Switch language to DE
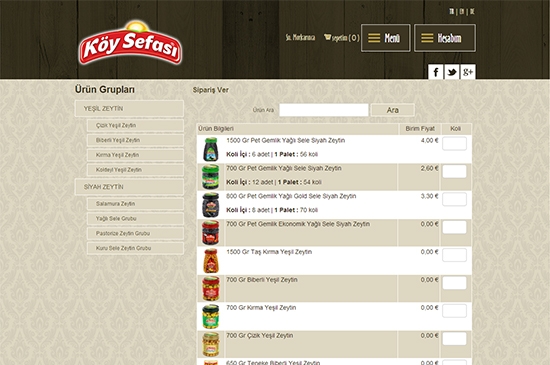Viewport: 550px width, 365px height. [x=472, y=12]
